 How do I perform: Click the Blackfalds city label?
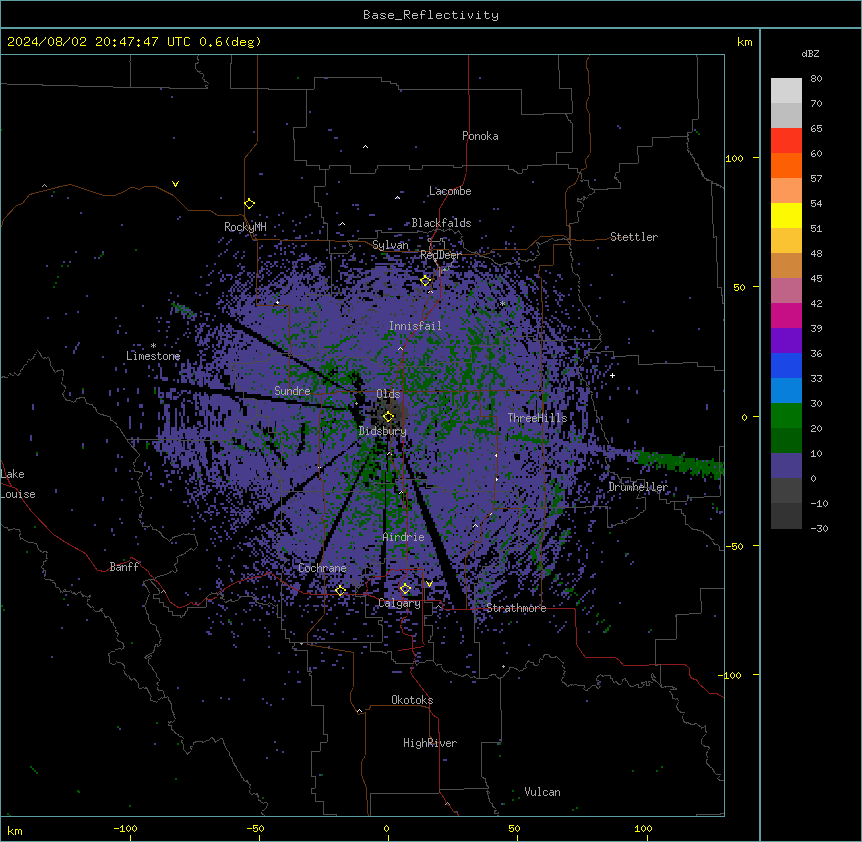(x=441, y=223)
